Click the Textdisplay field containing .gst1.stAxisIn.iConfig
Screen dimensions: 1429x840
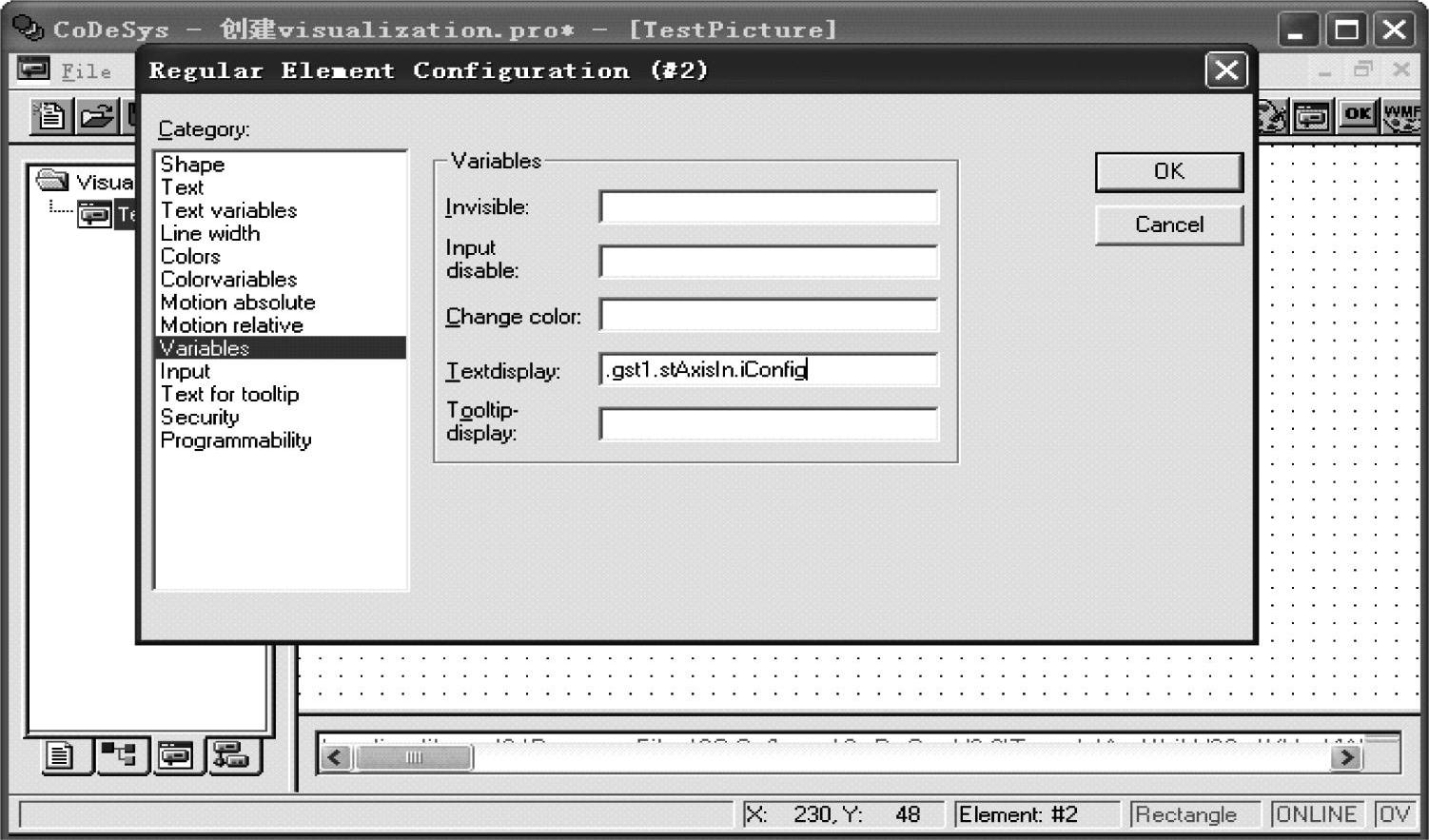click(x=769, y=369)
